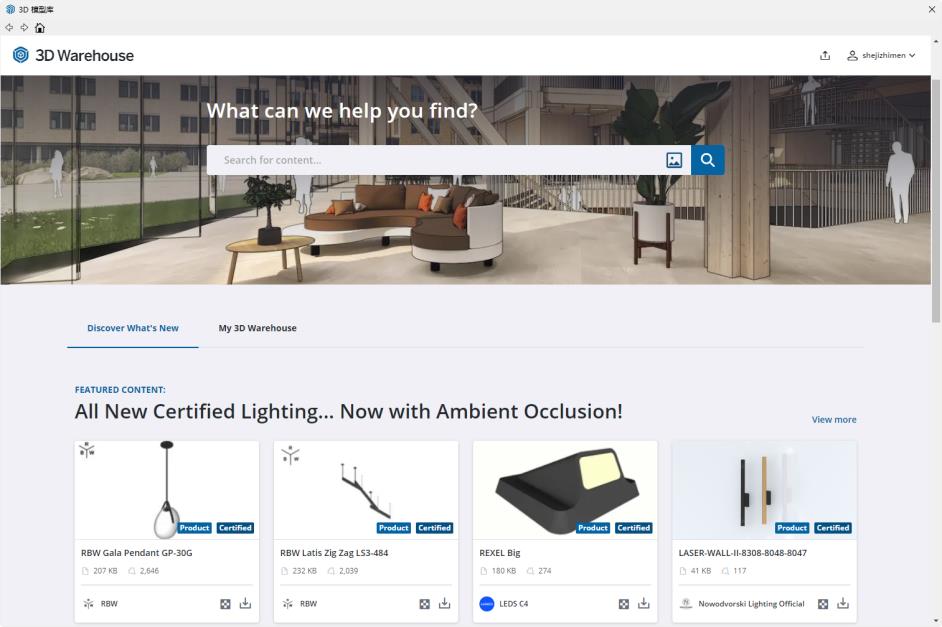Click RBW brand logo atop Gala Pendant thumbnail
Image resolution: width=942 pixels, height=627 pixels.
pos(87,450)
